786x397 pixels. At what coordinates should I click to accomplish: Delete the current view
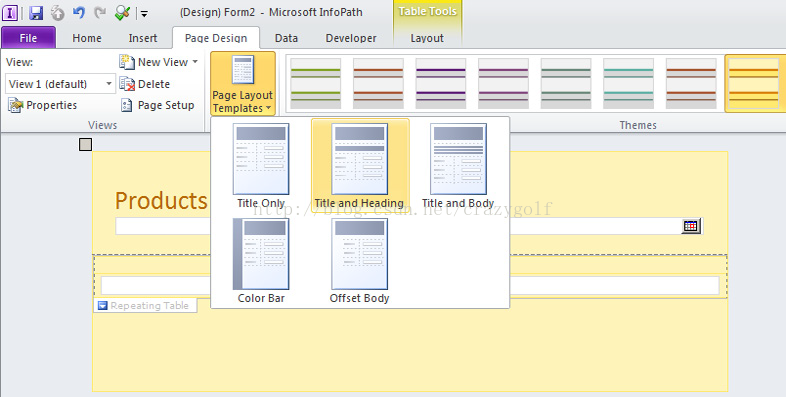pos(145,84)
